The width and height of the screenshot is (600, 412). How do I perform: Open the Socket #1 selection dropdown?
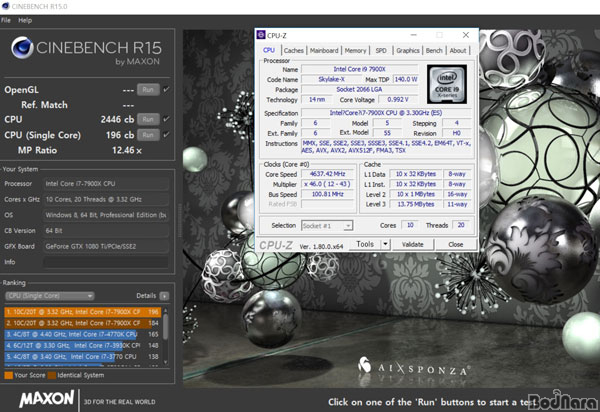pos(327,226)
